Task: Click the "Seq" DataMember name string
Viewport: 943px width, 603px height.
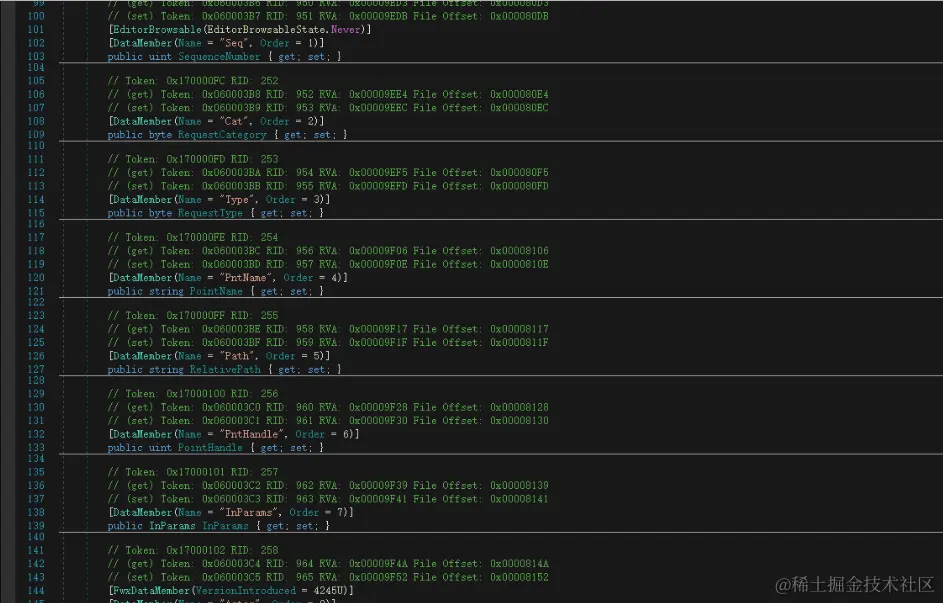Action: [x=234, y=43]
